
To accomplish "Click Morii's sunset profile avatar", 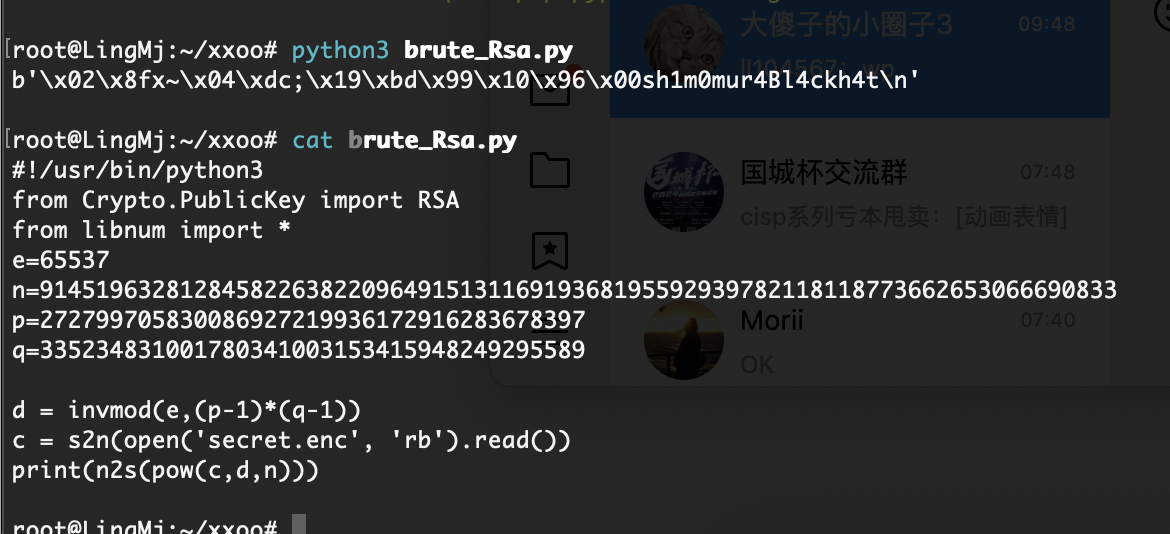I will click(683, 340).
